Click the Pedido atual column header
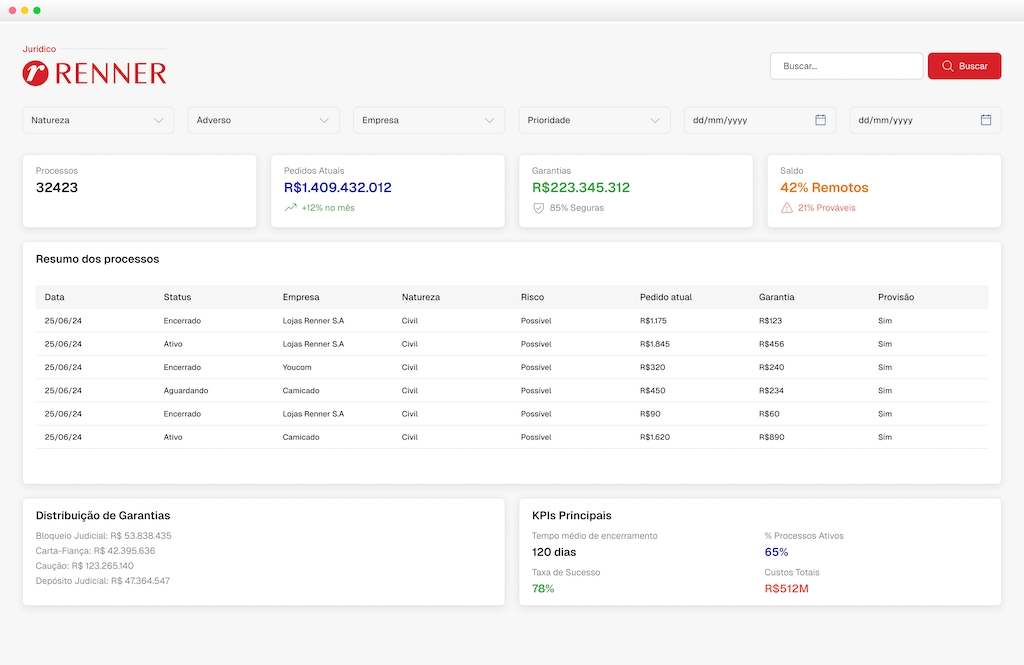Image resolution: width=1024 pixels, height=665 pixels. click(x=665, y=297)
